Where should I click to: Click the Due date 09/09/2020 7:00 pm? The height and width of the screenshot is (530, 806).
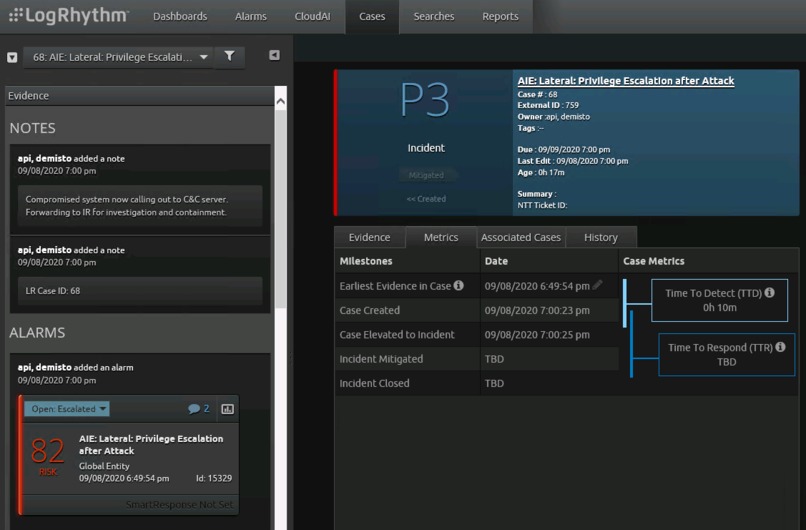pyautogui.click(x=563, y=149)
